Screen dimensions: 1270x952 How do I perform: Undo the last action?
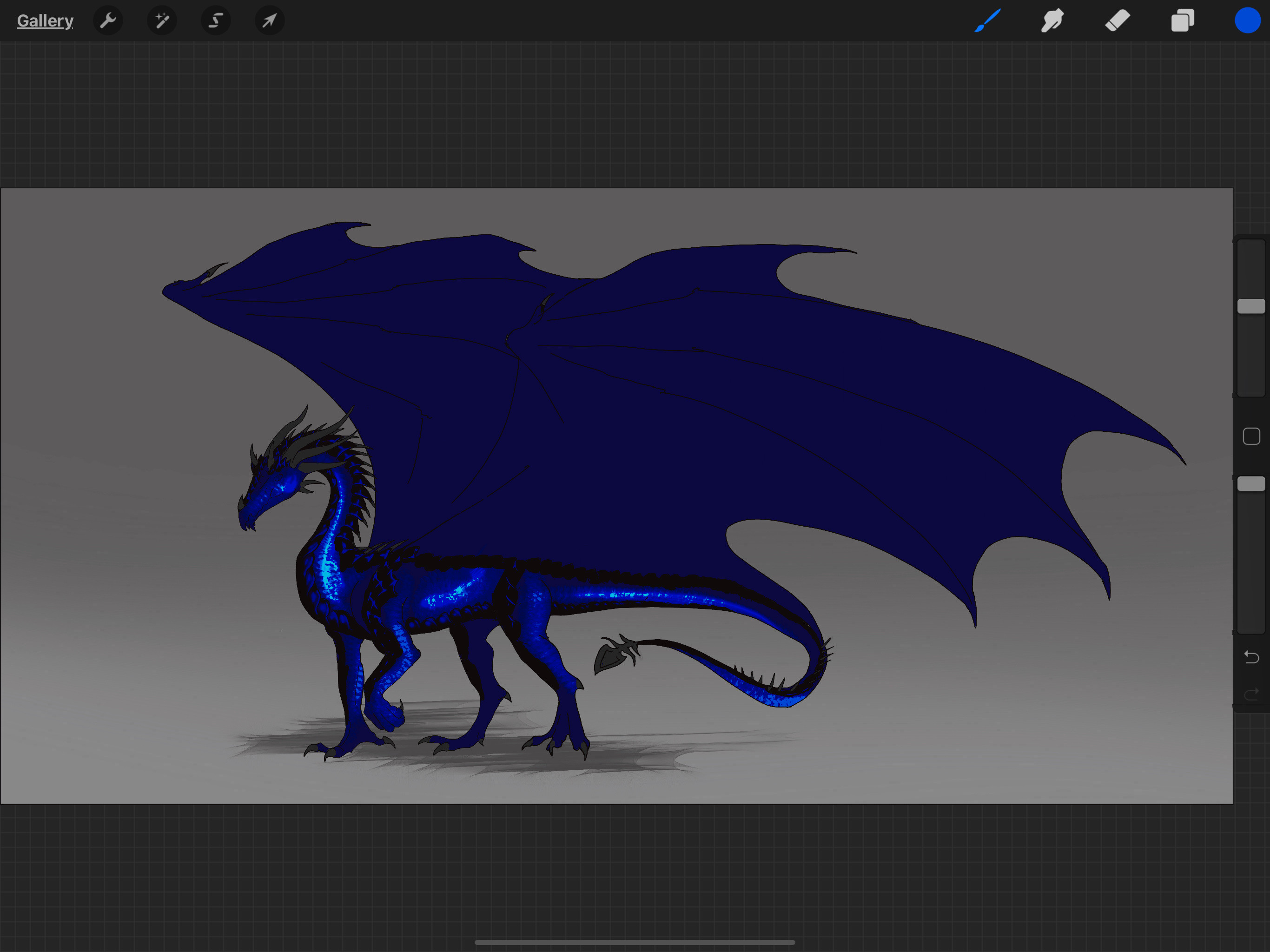point(1251,656)
